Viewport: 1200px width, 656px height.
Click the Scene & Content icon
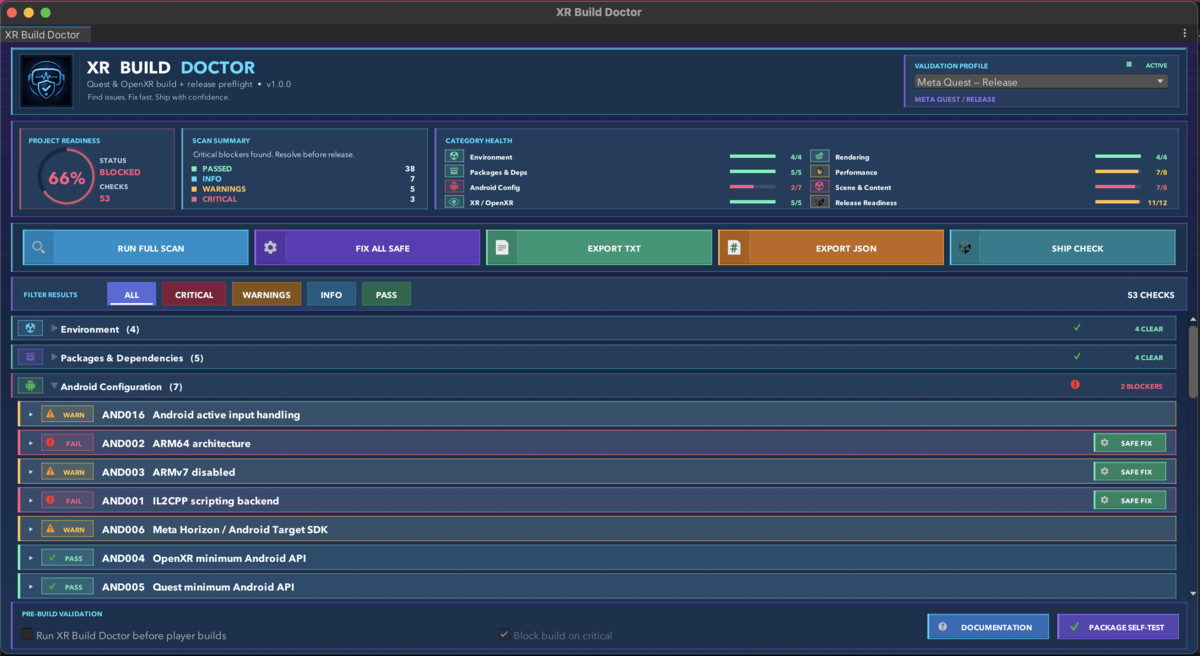pyautogui.click(x=820, y=187)
